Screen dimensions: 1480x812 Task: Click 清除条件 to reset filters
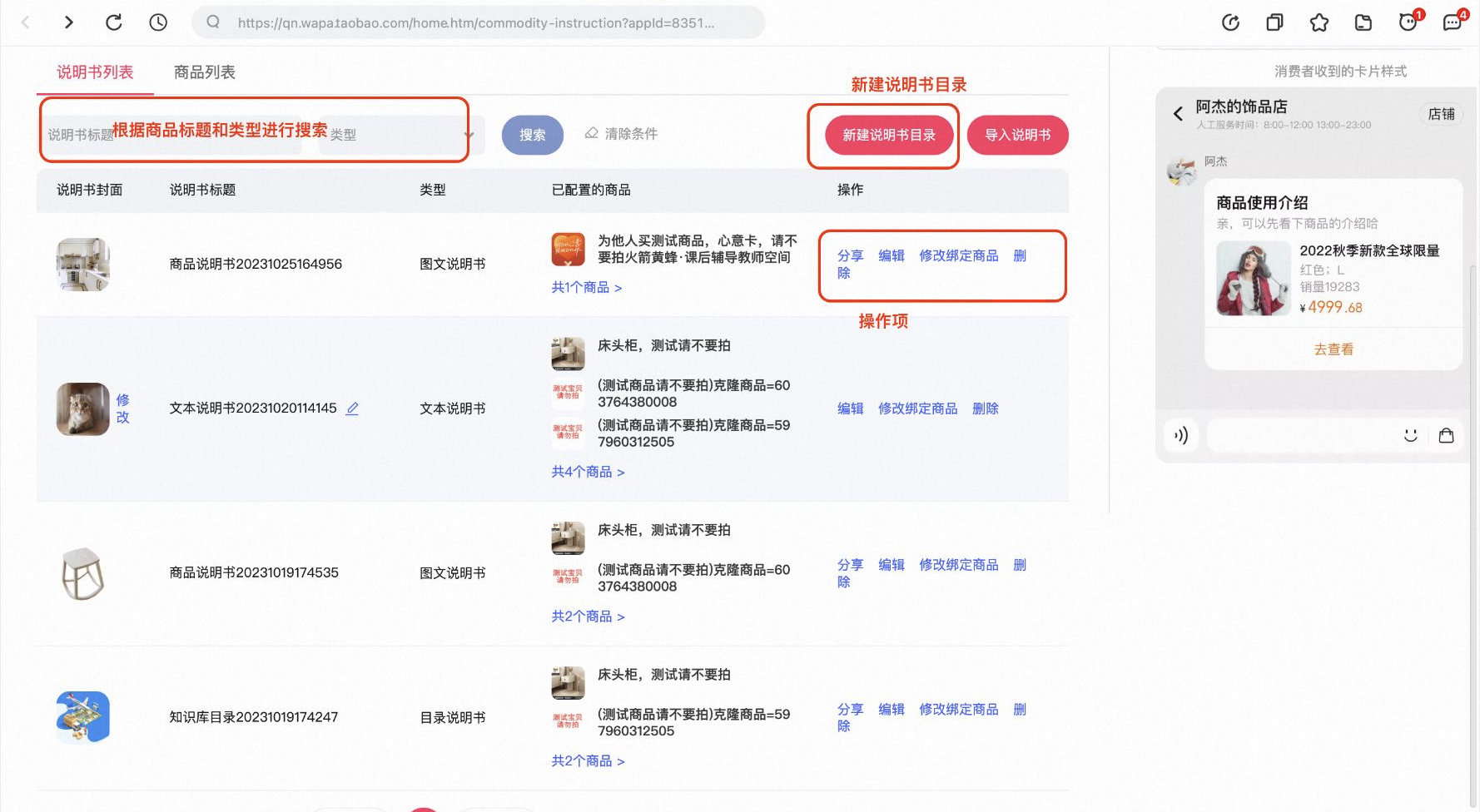point(631,133)
